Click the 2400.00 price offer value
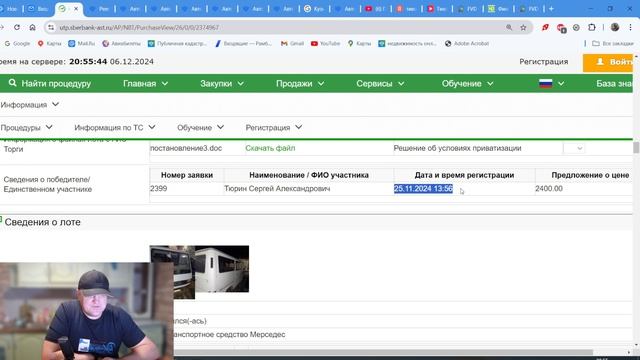640x360 pixels. (549, 189)
